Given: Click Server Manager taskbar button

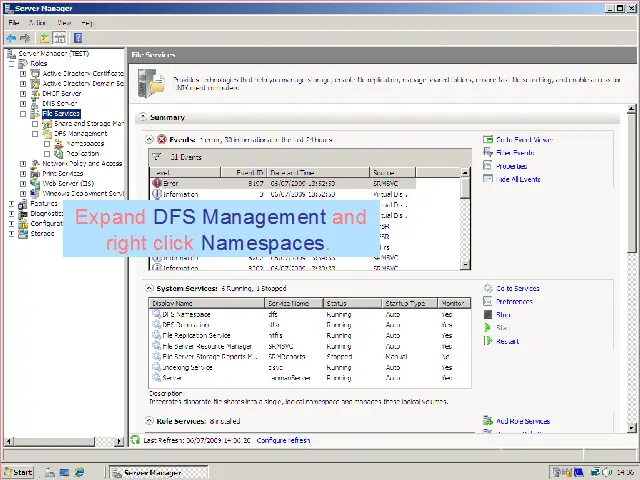Looking at the screenshot, I should (x=159, y=473).
